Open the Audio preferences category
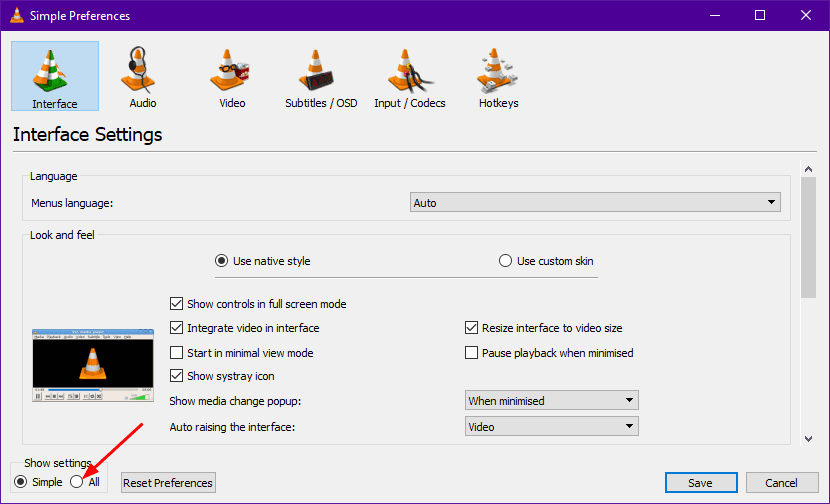 pyautogui.click(x=142, y=76)
